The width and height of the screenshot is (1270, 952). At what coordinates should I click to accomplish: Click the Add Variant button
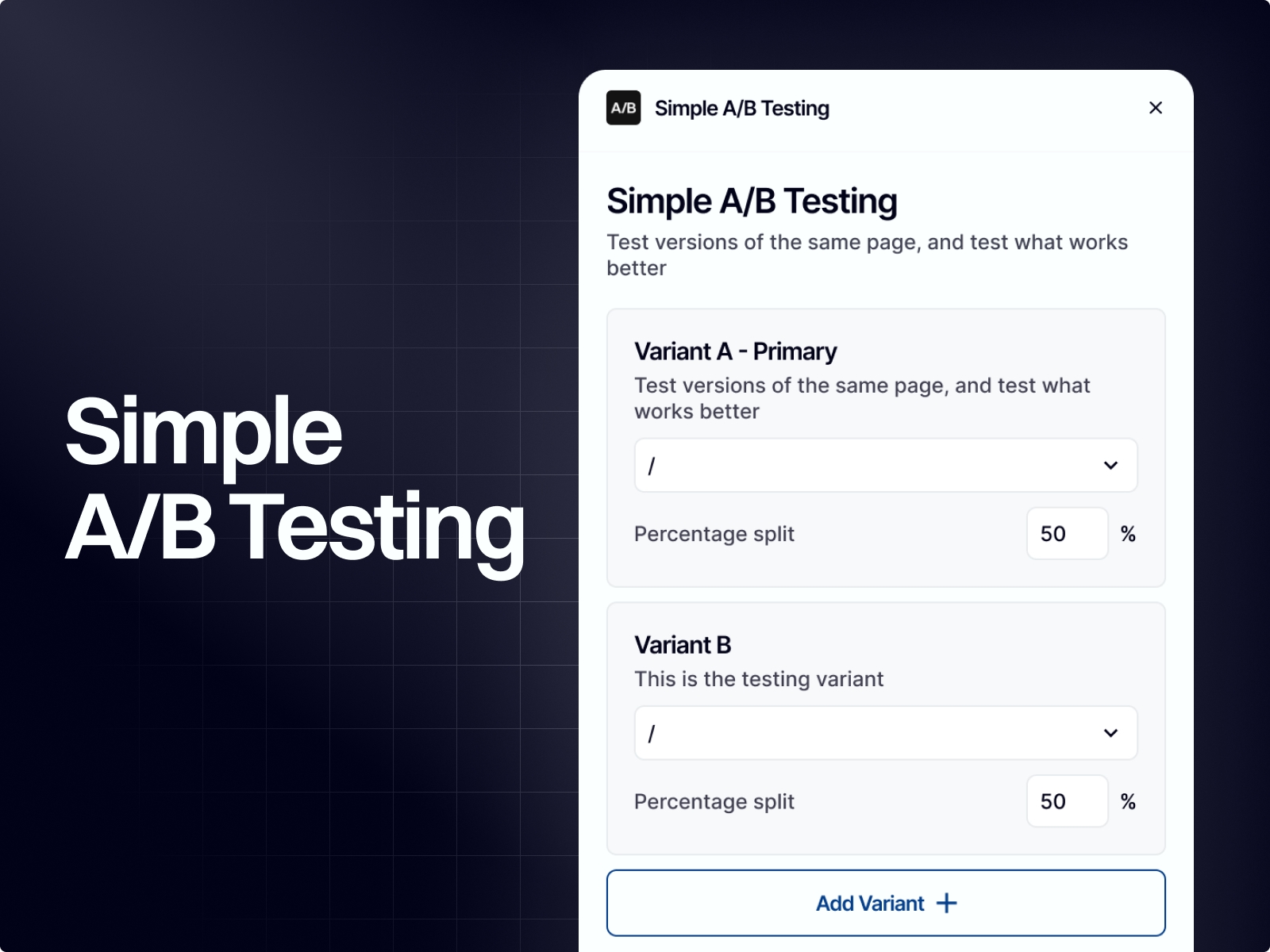(x=885, y=903)
